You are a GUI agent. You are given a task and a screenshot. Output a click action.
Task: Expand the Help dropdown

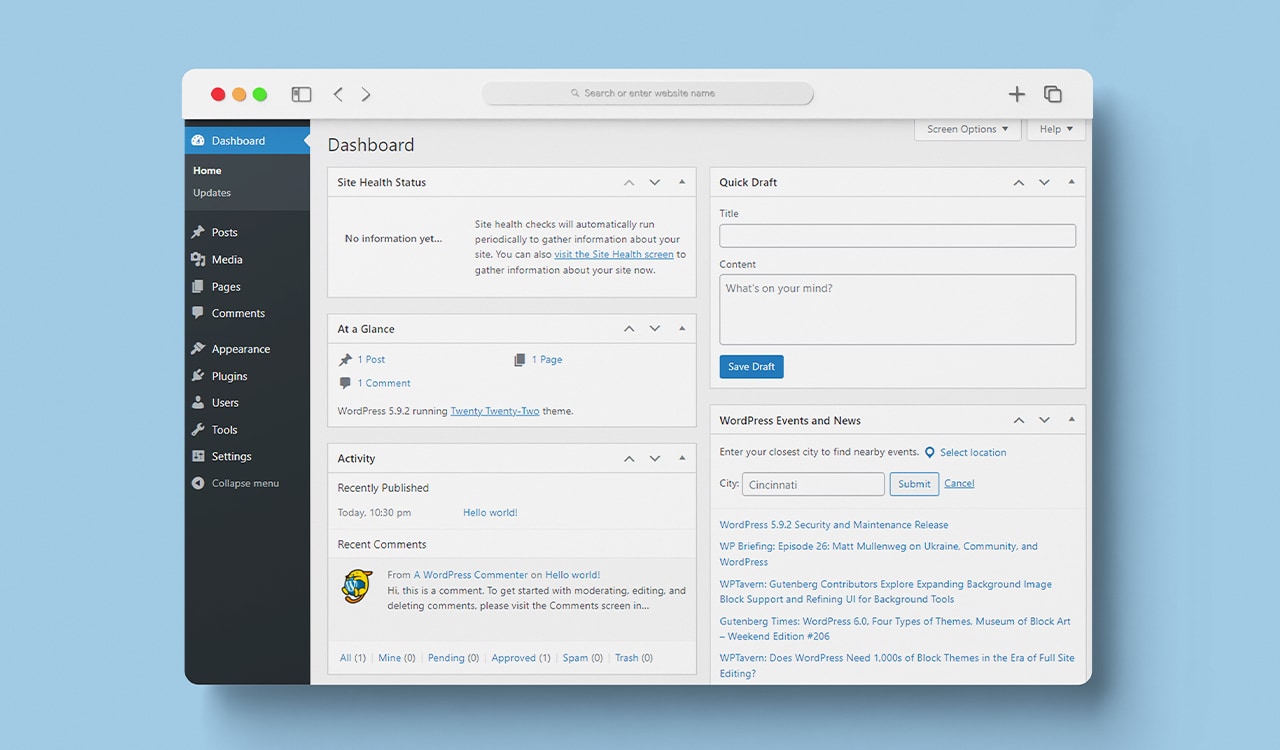pyautogui.click(x=1054, y=128)
